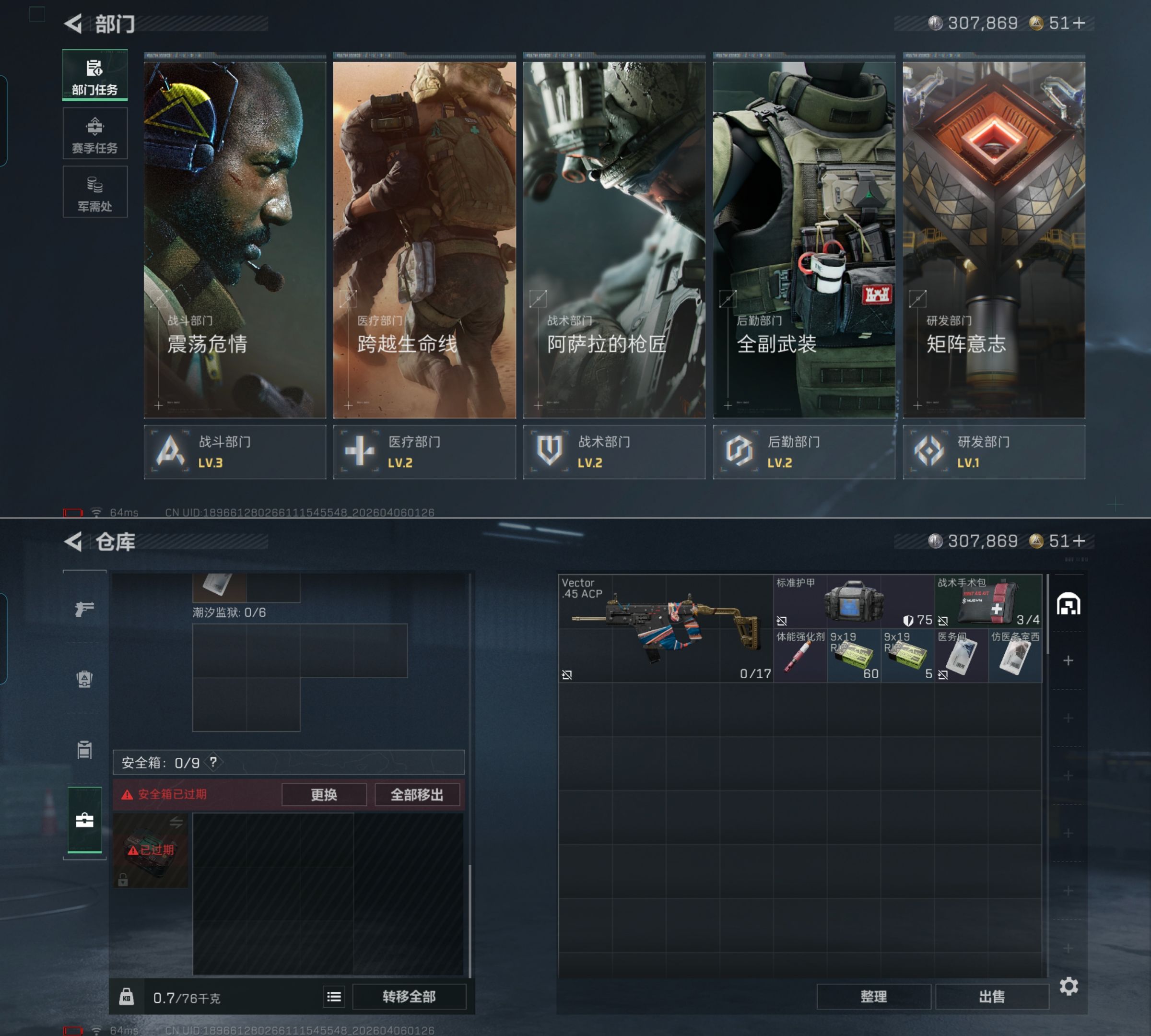Open the warehouse settings gear icon
This screenshot has height=1036, width=1151.
pos(1069,986)
